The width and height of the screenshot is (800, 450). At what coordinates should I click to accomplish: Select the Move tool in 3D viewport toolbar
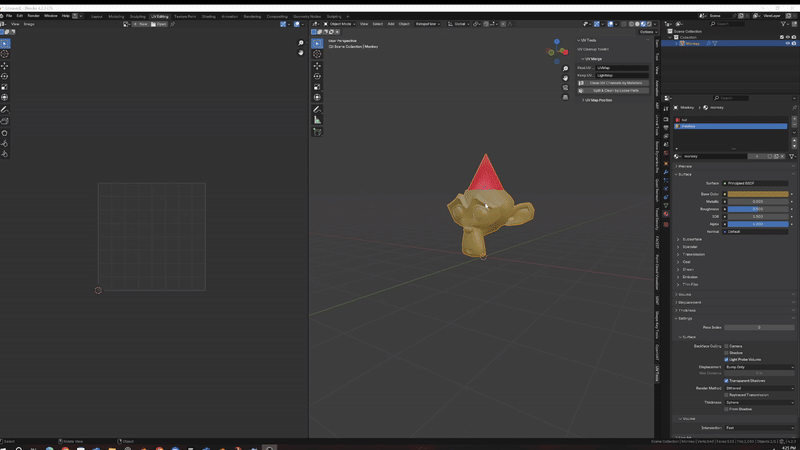317,66
